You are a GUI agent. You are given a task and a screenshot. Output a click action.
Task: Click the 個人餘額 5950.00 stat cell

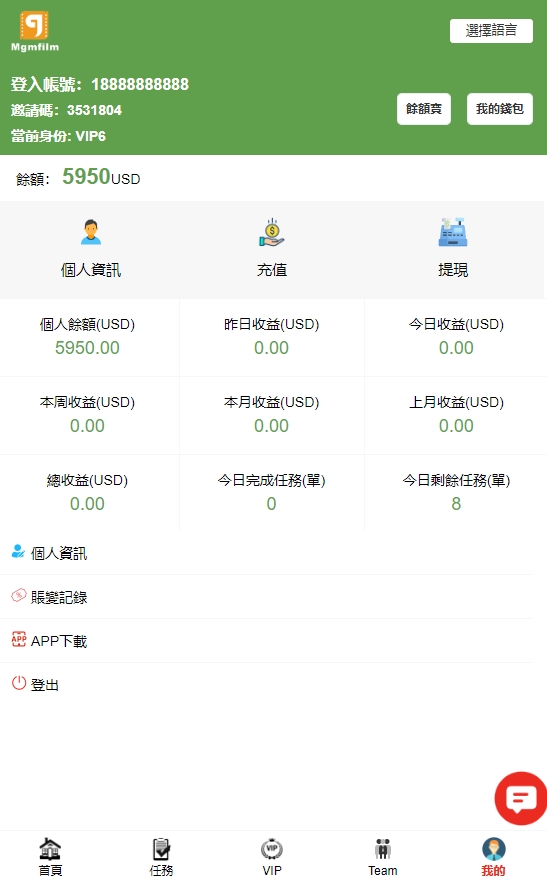pos(88,337)
